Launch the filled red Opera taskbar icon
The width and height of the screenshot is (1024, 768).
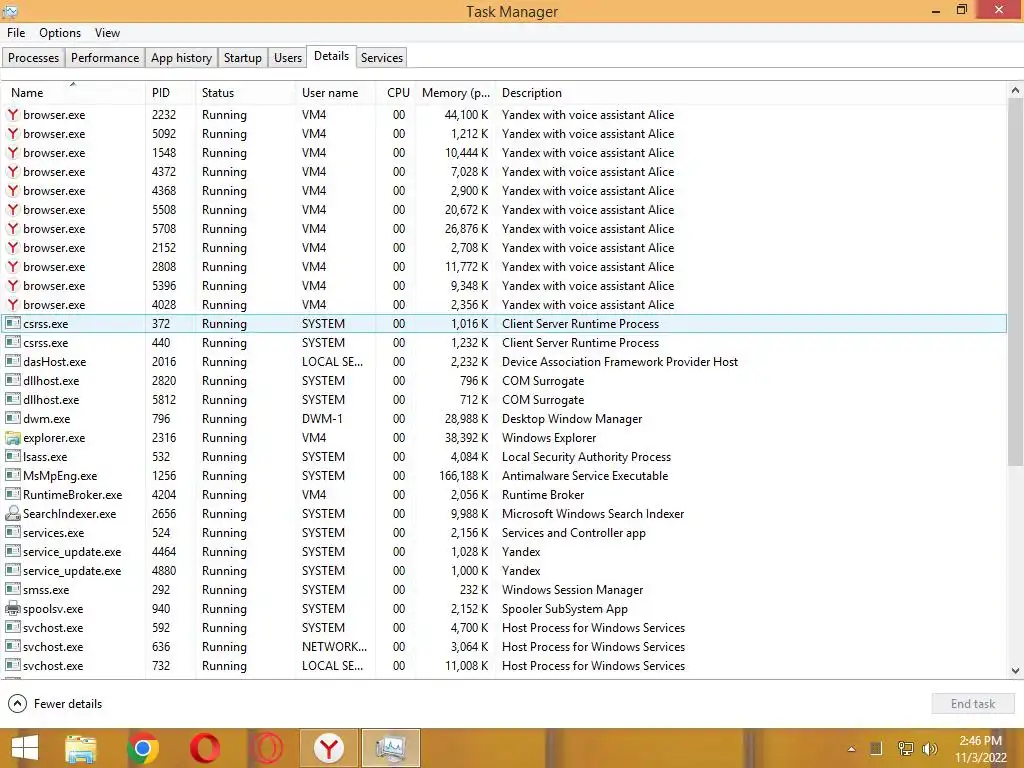[205, 748]
